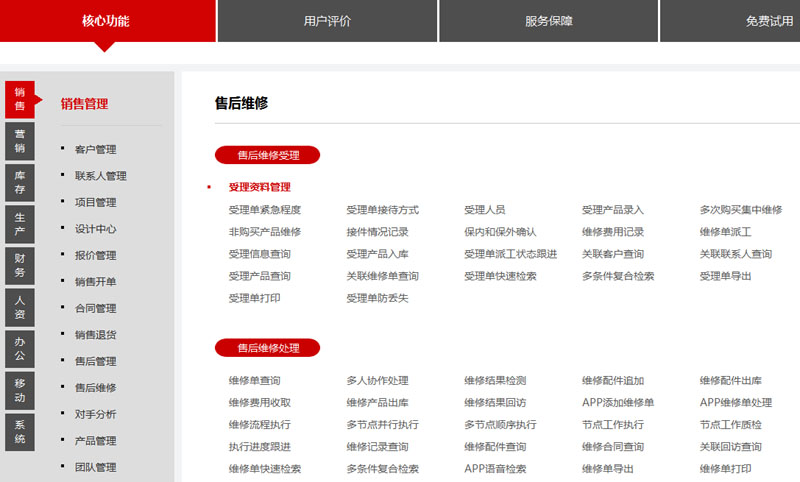Select the 营销 sidebar category
Viewport: 800px width, 482px height.
(20, 141)
